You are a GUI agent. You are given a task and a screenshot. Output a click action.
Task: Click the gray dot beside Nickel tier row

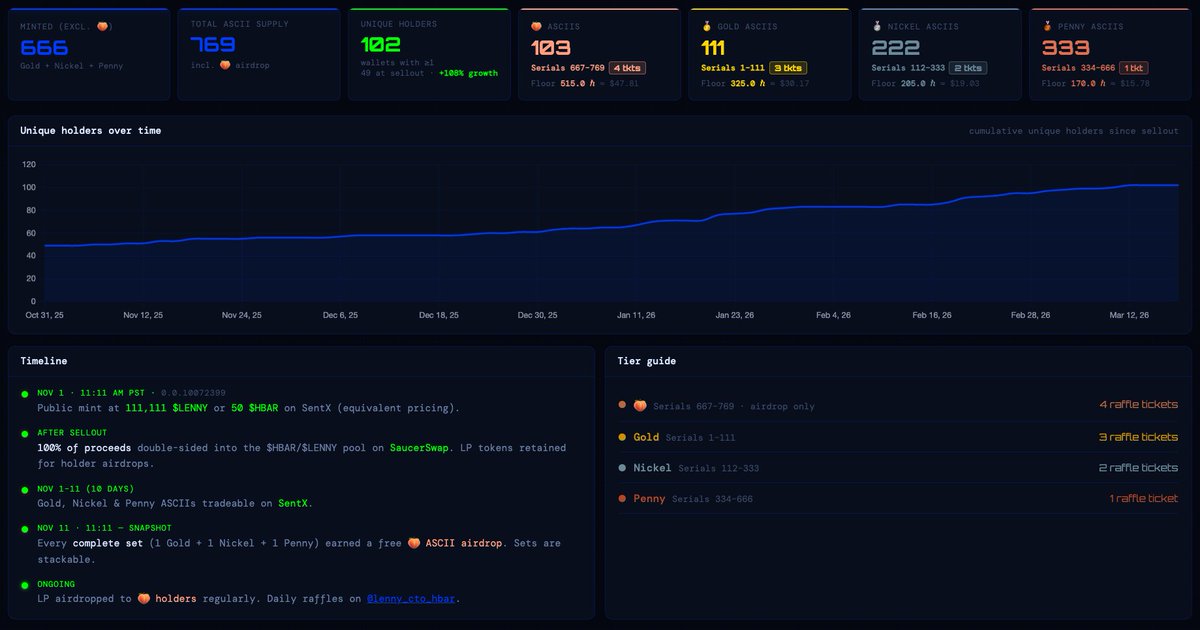(622, 468)
